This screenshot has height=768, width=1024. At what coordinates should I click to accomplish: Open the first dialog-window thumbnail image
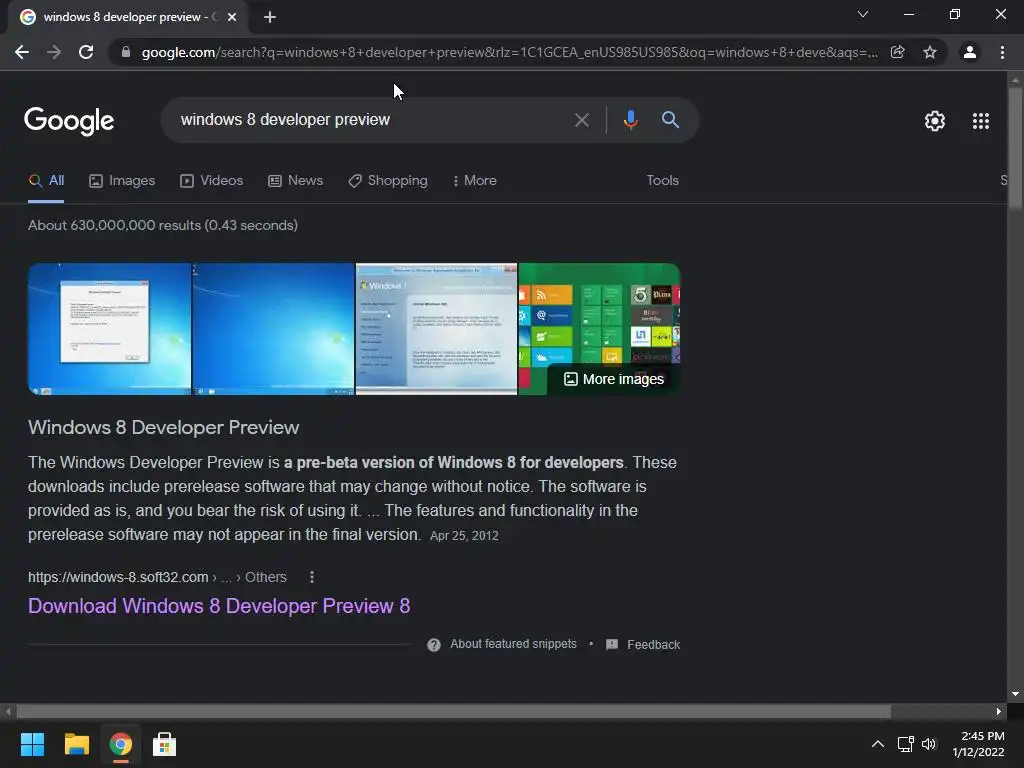110,329
